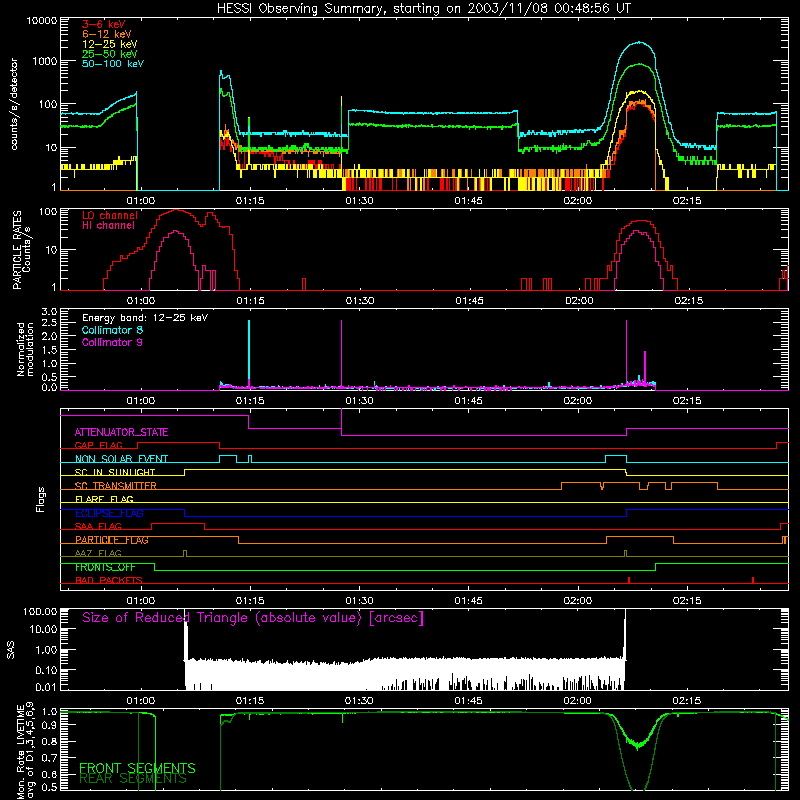800x800 pixels.
Task: Click the REAR SEGMENTS legend label
Action: 133,778
